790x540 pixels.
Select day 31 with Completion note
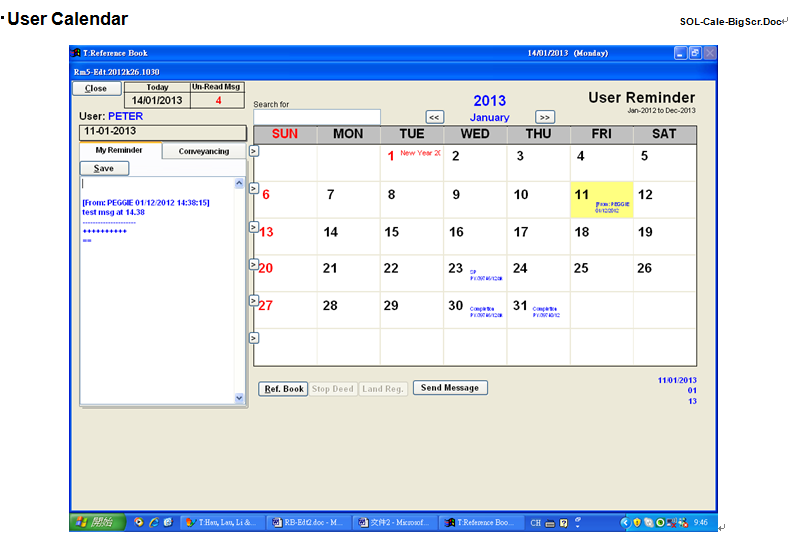pos(539,310)
